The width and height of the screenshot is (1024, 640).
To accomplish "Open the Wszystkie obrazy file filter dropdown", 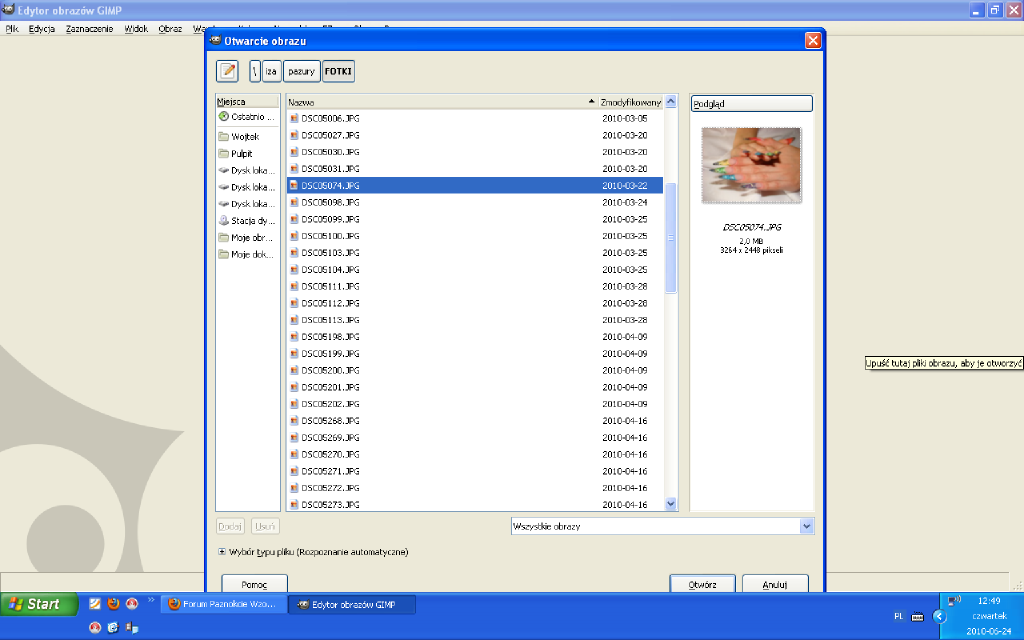I will [x=662, y=526].
